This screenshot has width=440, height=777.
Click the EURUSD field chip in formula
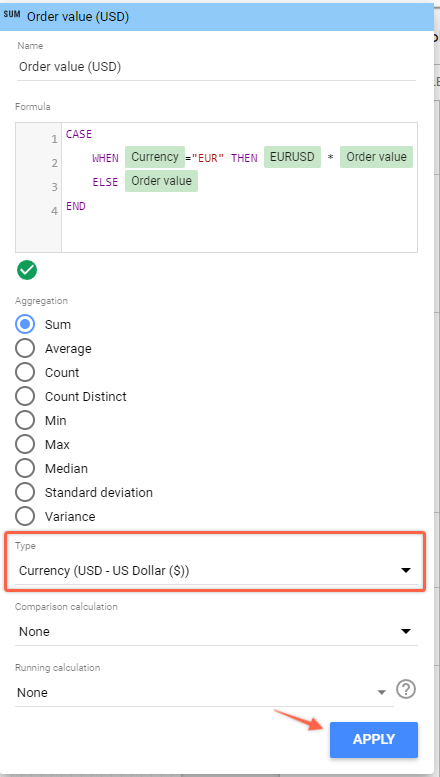292,157
